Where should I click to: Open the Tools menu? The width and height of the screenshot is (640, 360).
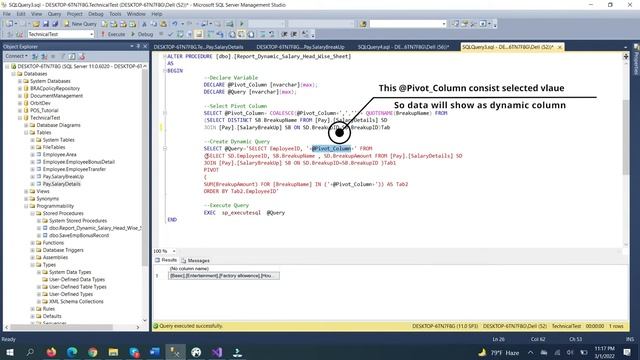point(115,14)
